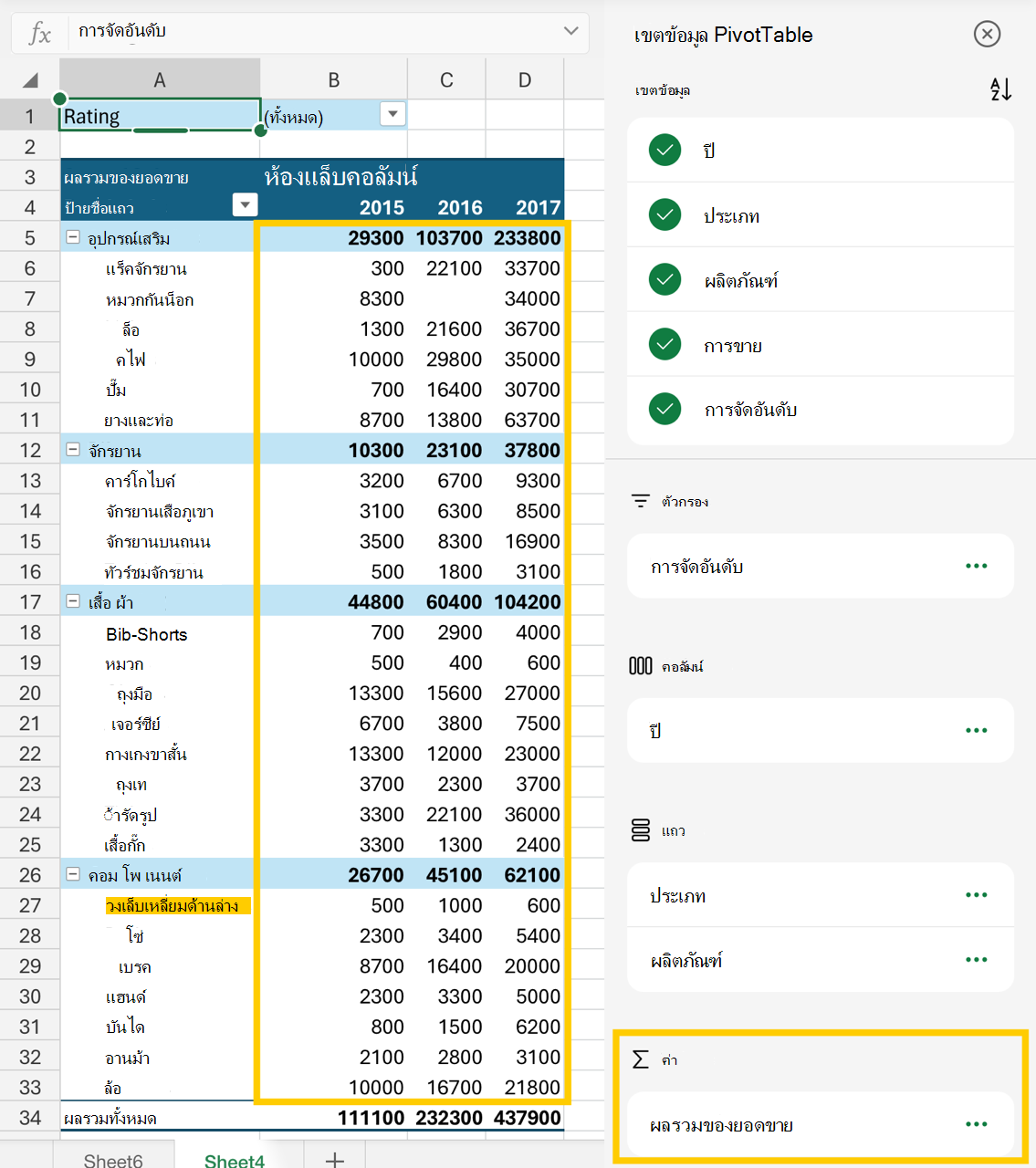This screenshot has height=1168, width=1036.
Task: Collapse the อุปกรณ์เสริม group
Action: (x=73, y=237)
